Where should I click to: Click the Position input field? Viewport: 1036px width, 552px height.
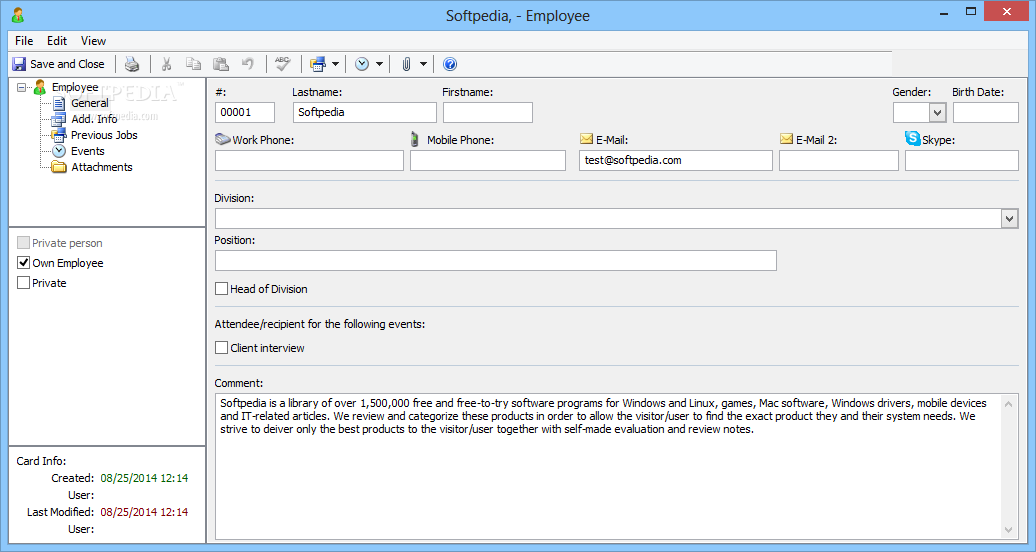tap(496, 260)
